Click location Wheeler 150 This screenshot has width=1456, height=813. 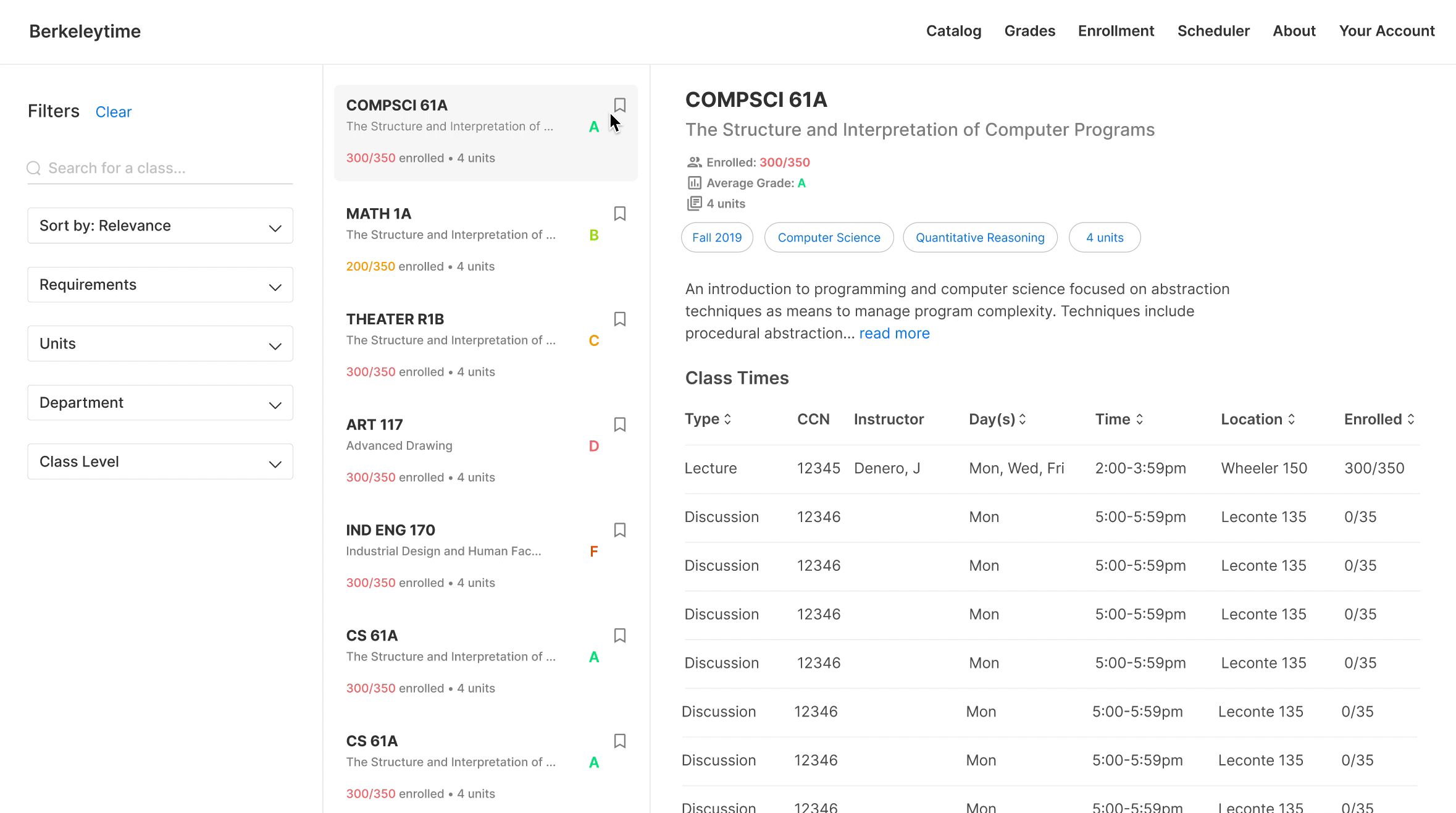click(x=1264, y=468)
